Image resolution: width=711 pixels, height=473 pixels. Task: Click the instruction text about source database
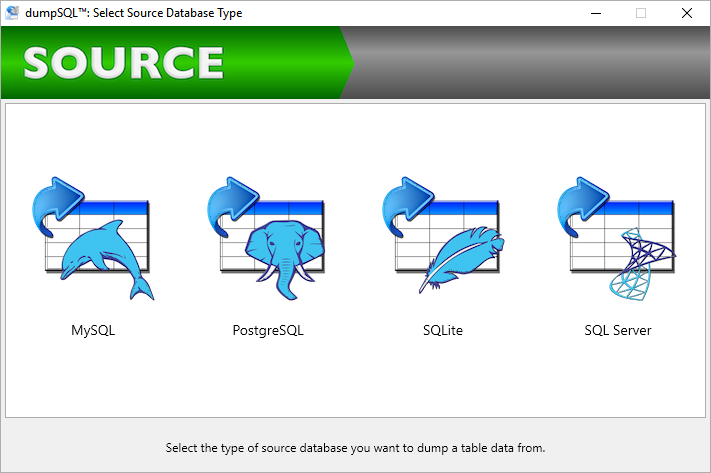point(355,448)
